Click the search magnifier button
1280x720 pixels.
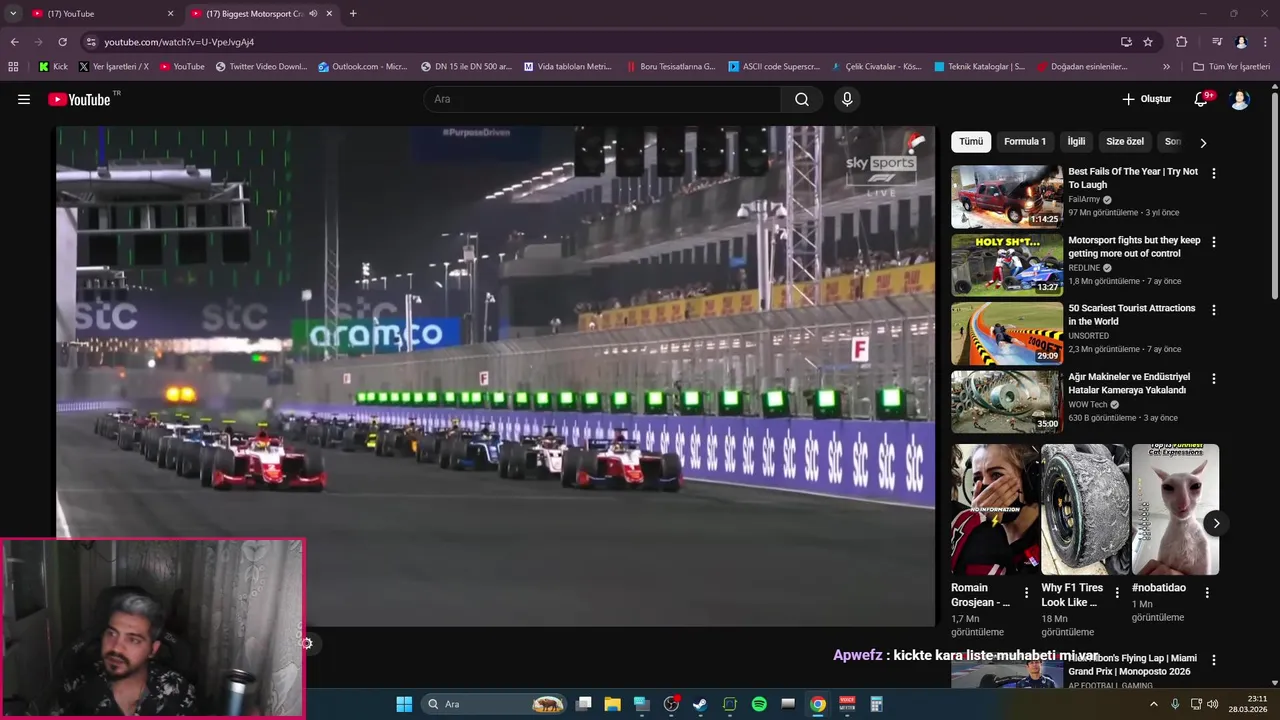(x=802, y=99)
